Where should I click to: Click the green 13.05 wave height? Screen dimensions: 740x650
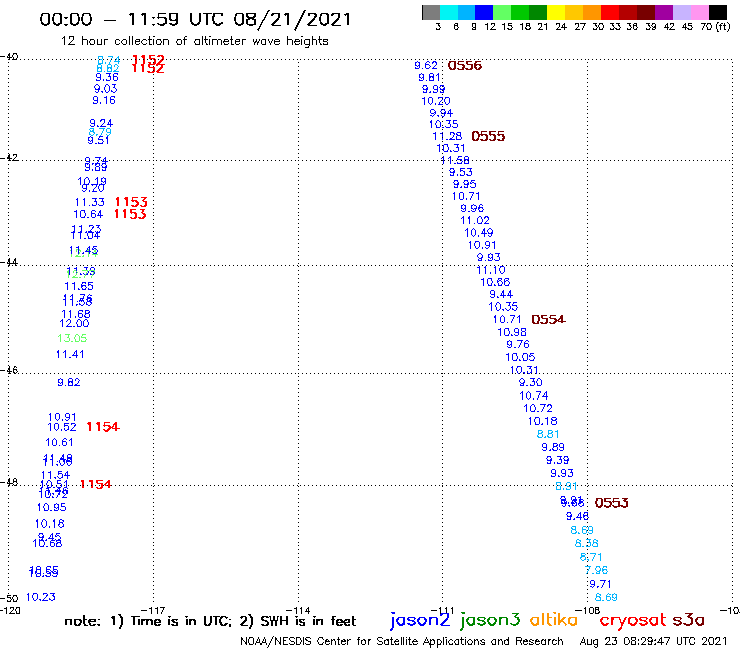pyautogui.click(x=72, y=338)
